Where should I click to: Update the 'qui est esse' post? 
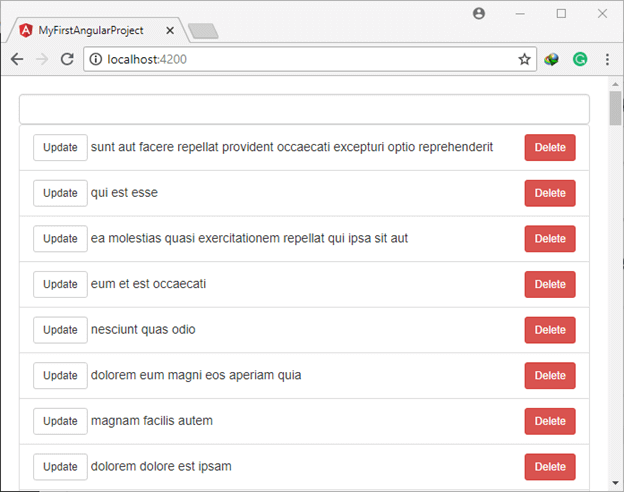(x=60, y=193)
